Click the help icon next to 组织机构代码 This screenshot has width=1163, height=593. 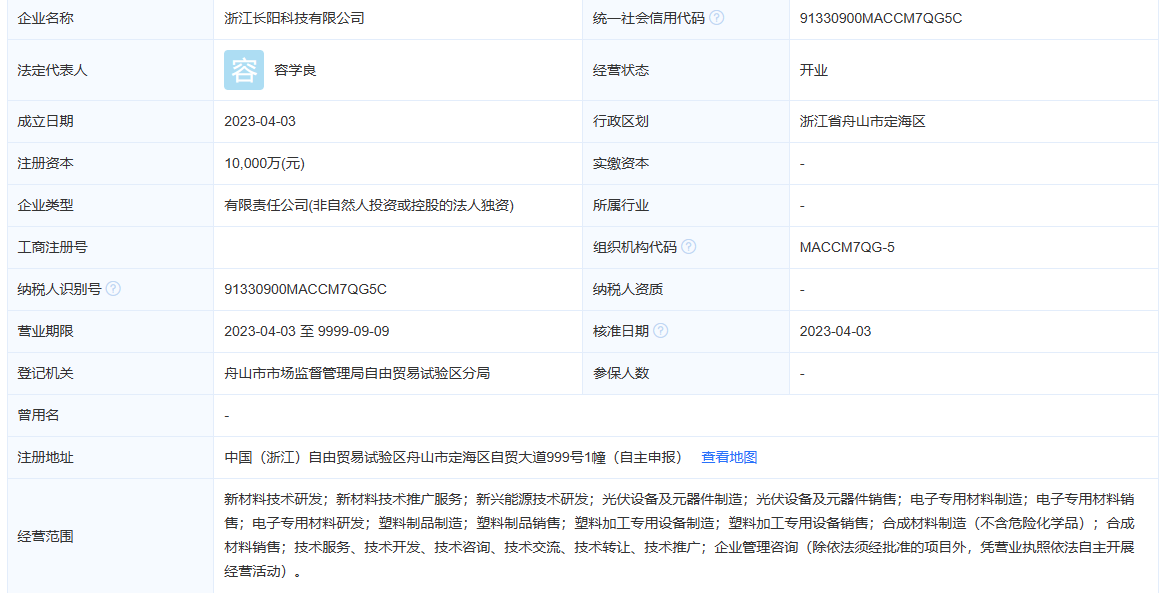(x=688, y=245)
